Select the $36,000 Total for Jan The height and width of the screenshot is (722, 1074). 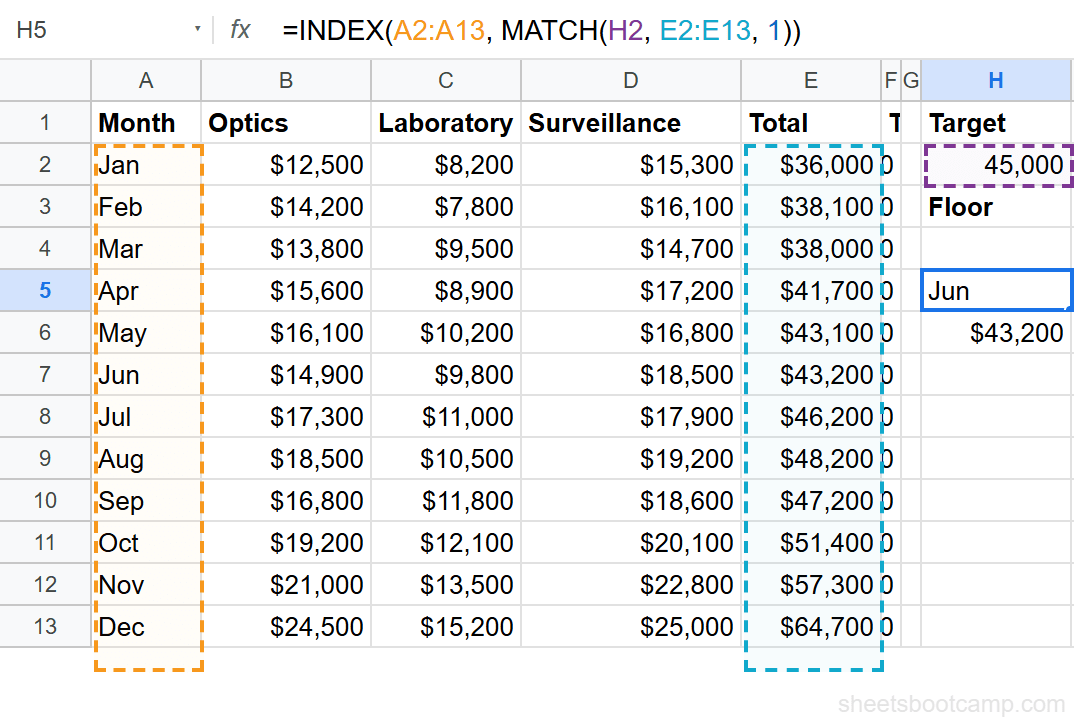[810, 164]
